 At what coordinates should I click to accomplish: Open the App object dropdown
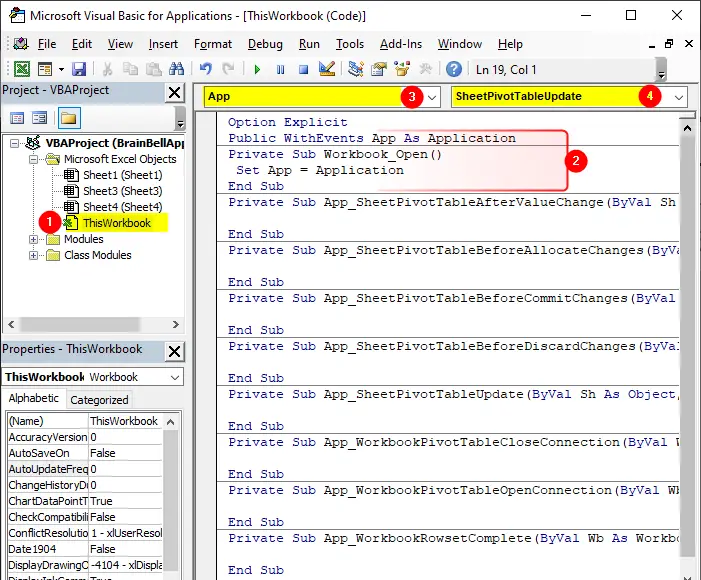point(432,97)
